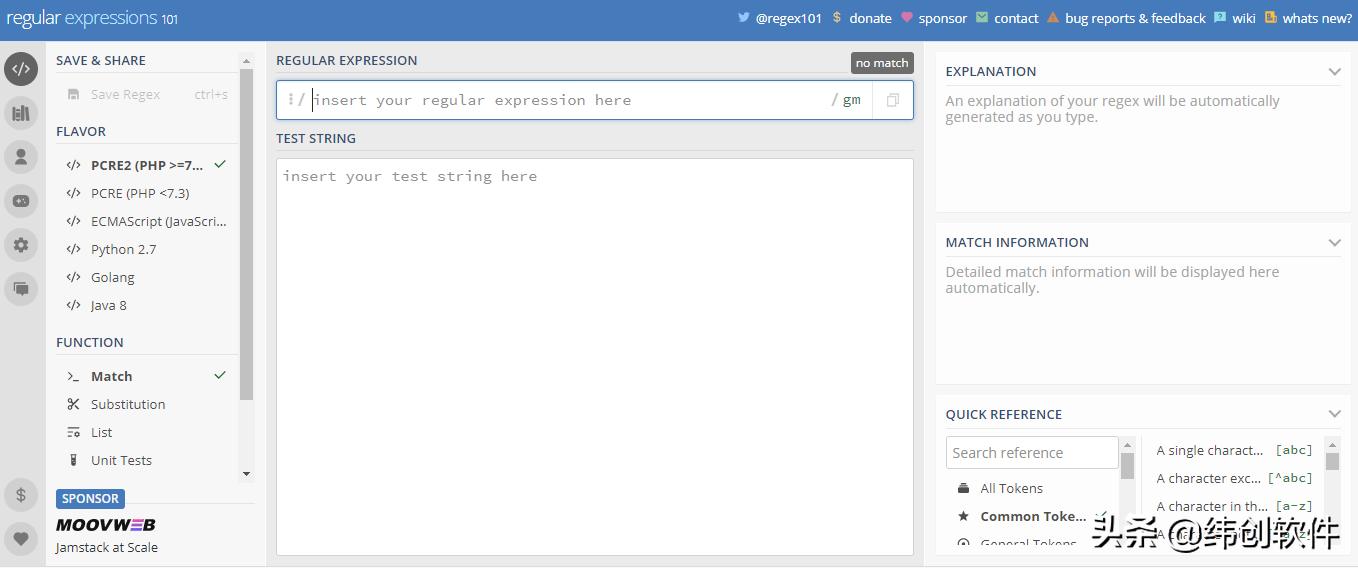Click the Search reference field
Viewport: 1358px width, 568px height.
tap(1032, 452)
